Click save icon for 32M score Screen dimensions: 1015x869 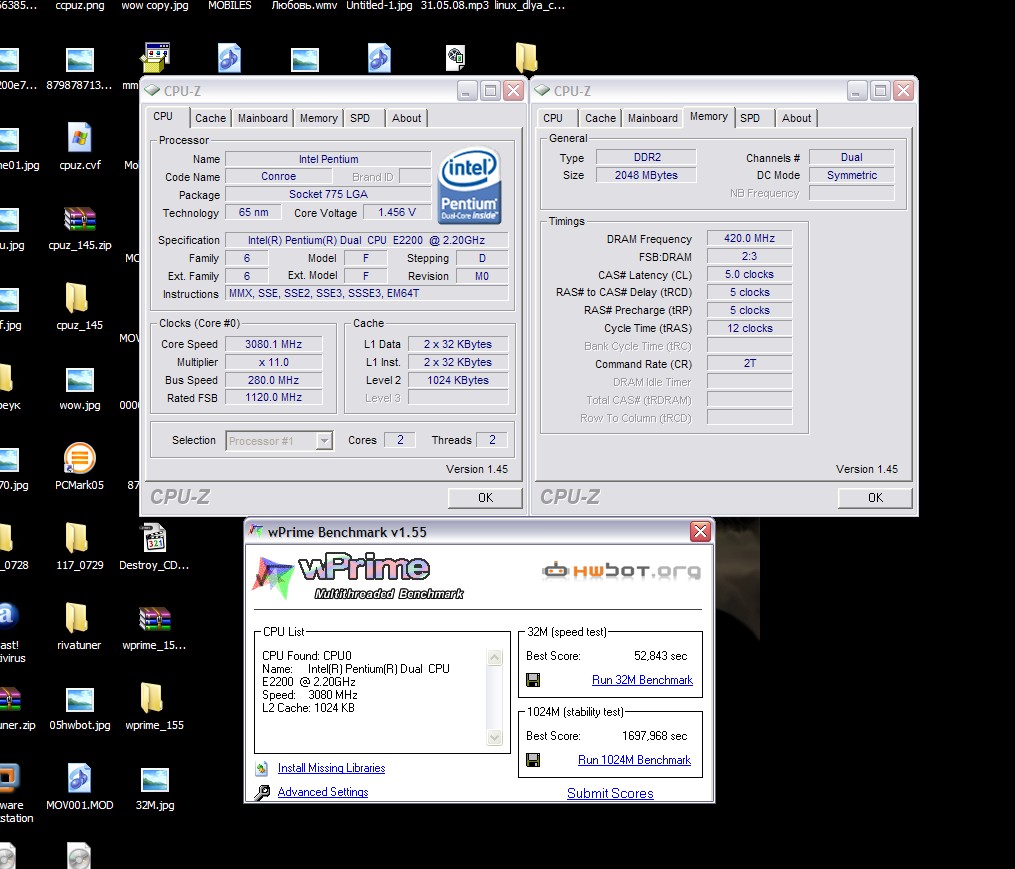pos(533,680)
